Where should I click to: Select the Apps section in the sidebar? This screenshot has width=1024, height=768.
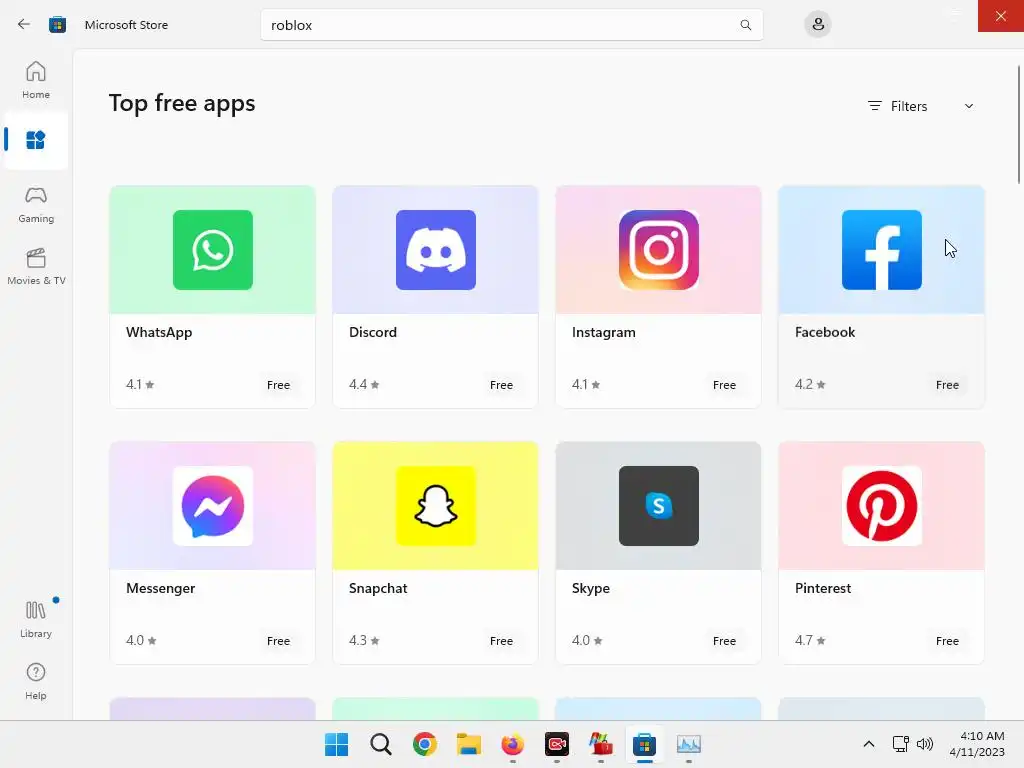coord(36,140)
